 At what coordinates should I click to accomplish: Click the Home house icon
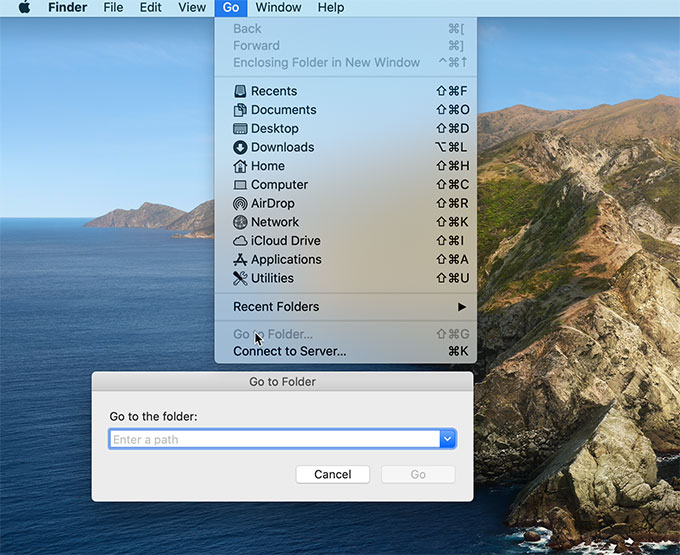(240, 166)
